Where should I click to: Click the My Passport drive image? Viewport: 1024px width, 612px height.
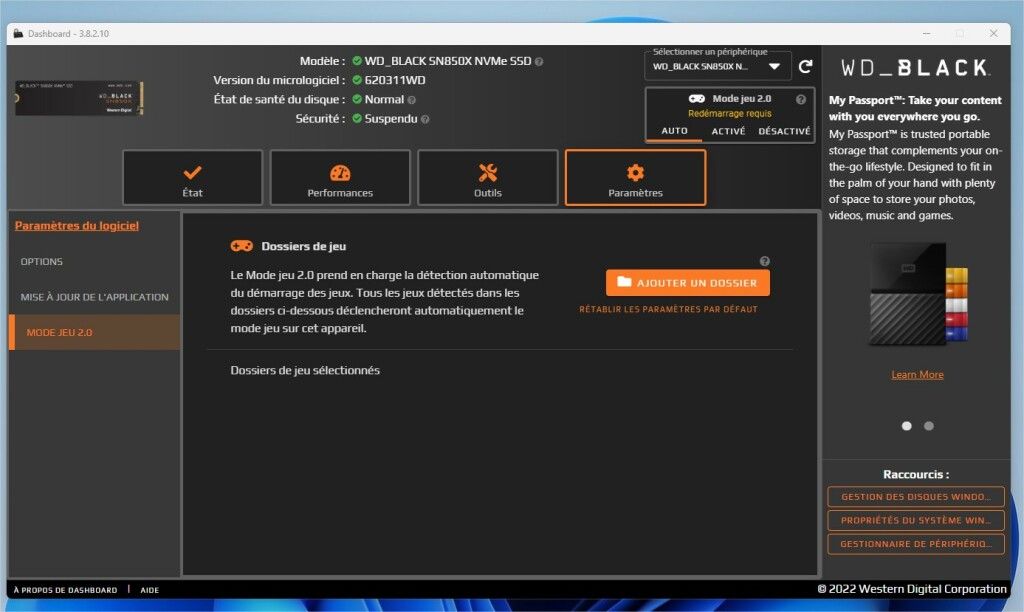[918, 295]
